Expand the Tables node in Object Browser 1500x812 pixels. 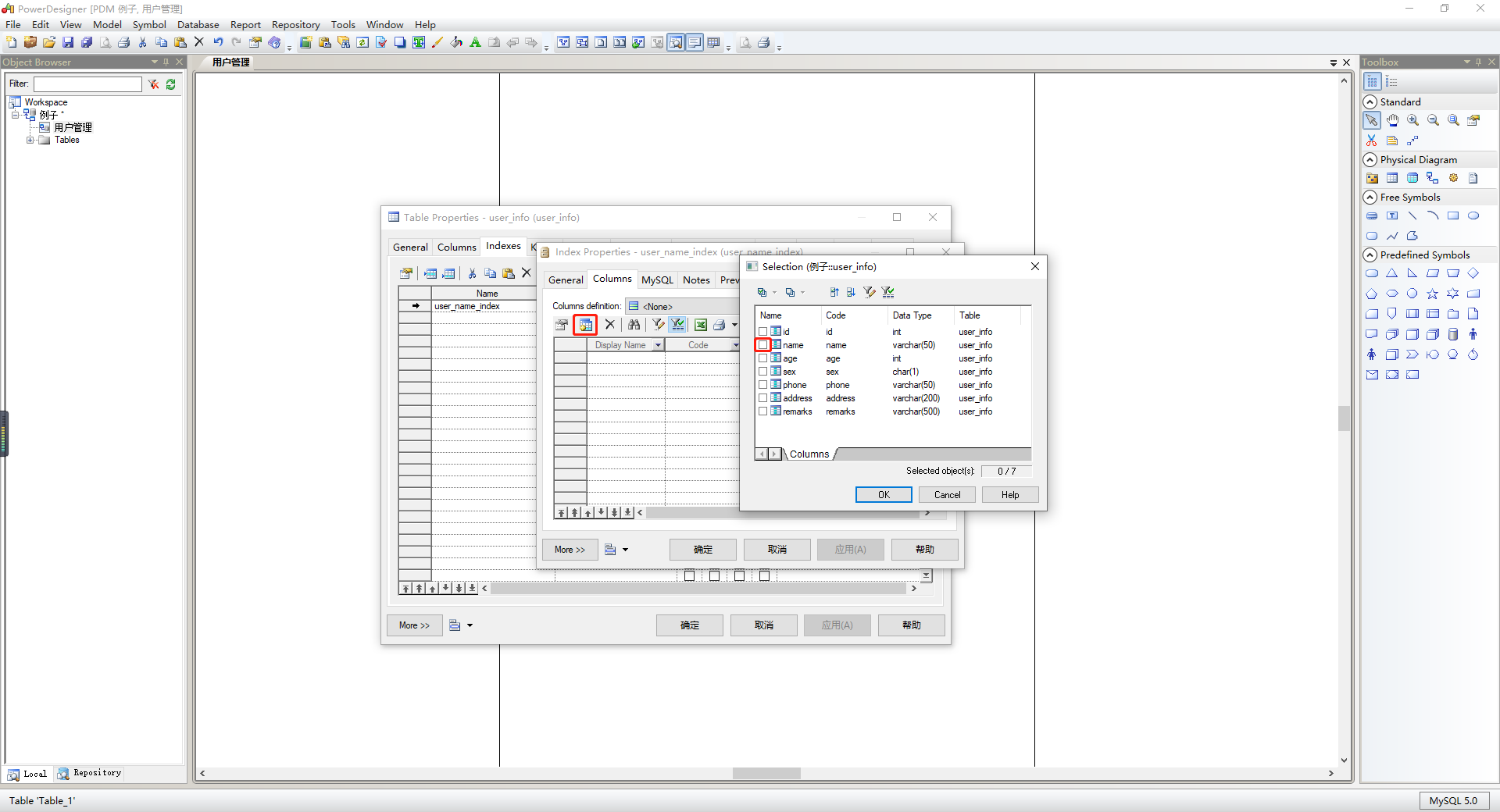(x=30, y=141)
